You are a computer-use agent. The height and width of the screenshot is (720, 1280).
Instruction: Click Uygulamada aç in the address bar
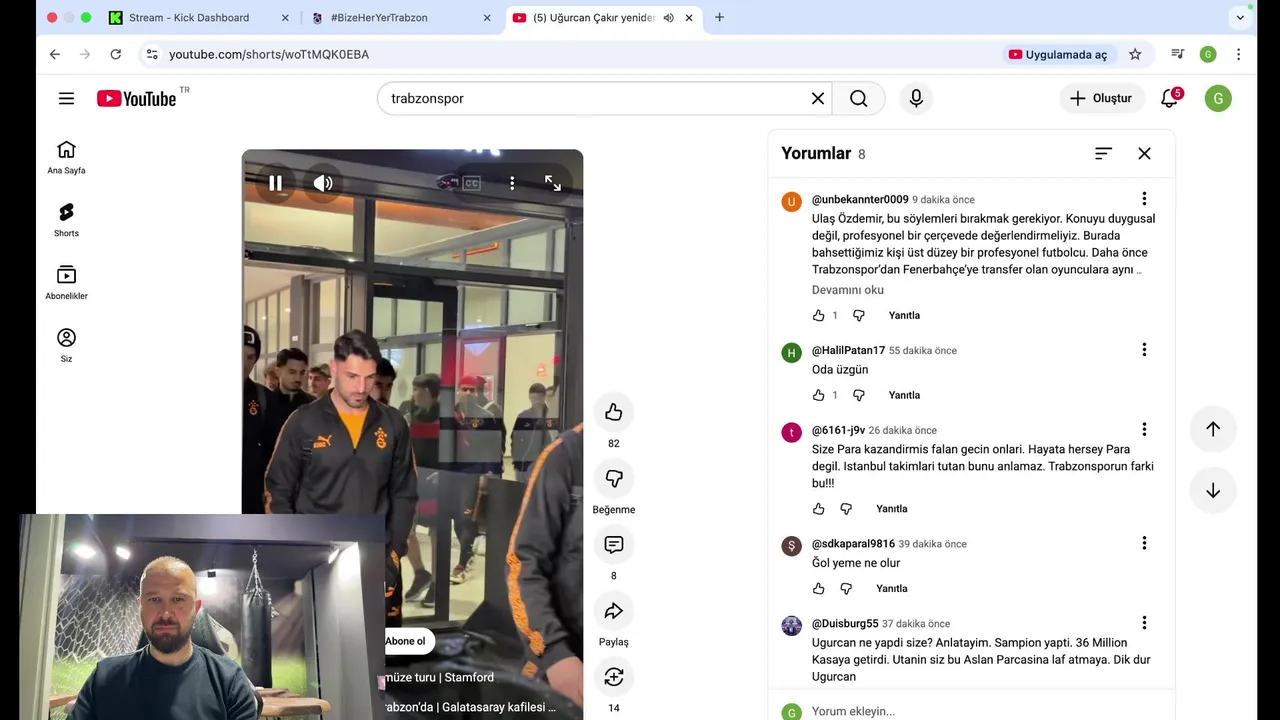click(x=1058, y=54)
